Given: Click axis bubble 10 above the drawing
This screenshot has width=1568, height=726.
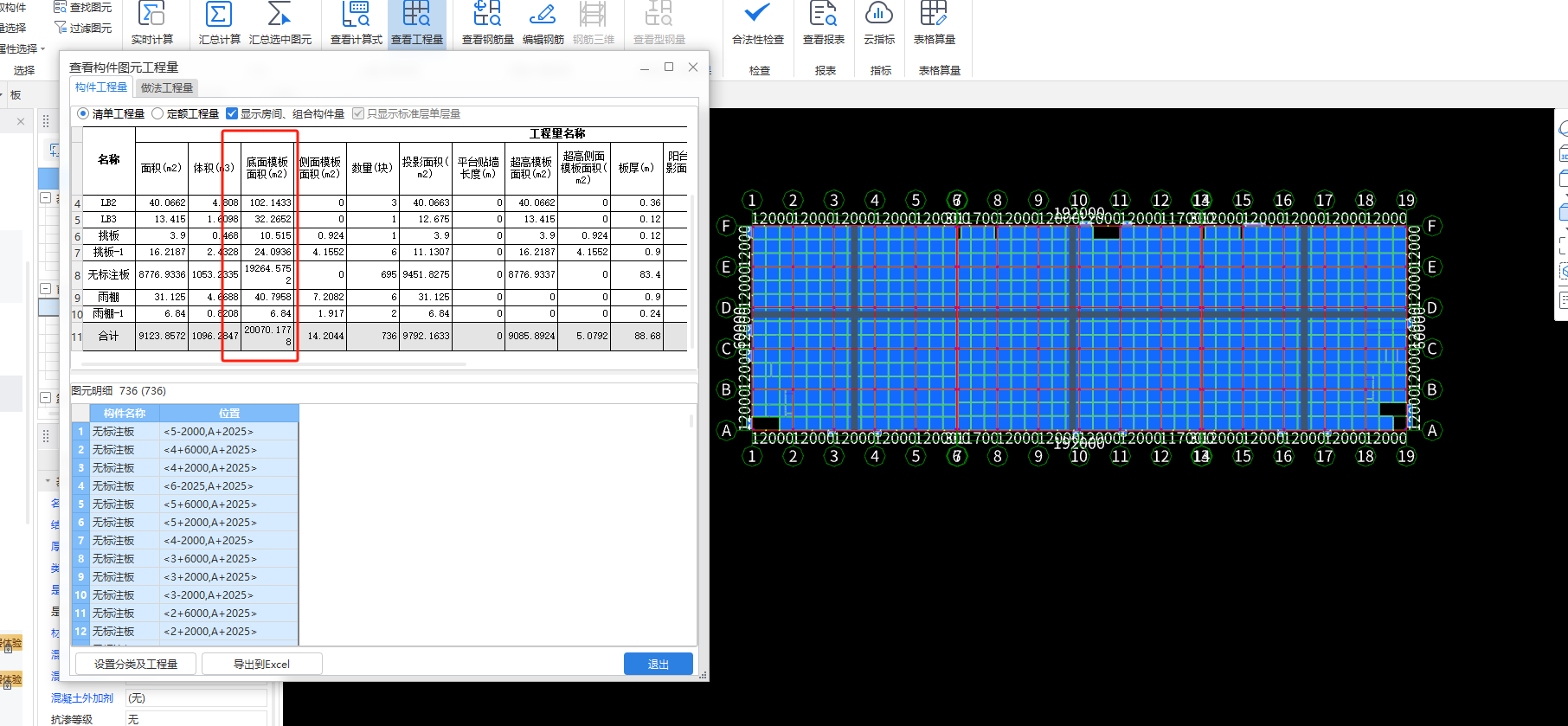Looking at the screenshot, I should tap(1079, 200).
